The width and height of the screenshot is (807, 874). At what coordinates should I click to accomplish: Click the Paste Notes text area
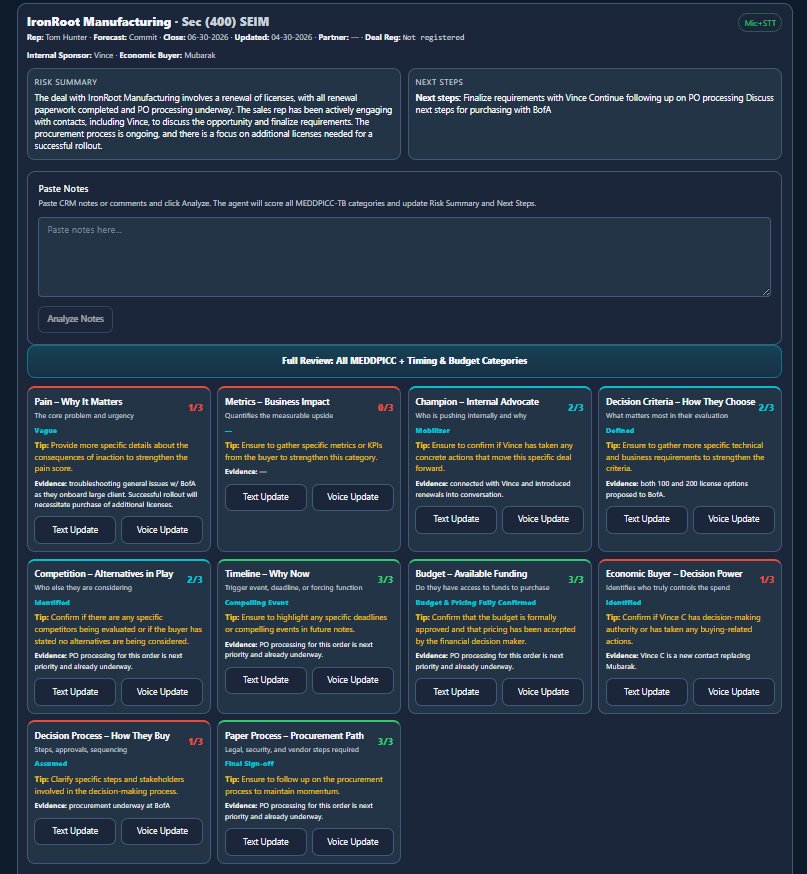pyautogui.click(x=404, y=256)
